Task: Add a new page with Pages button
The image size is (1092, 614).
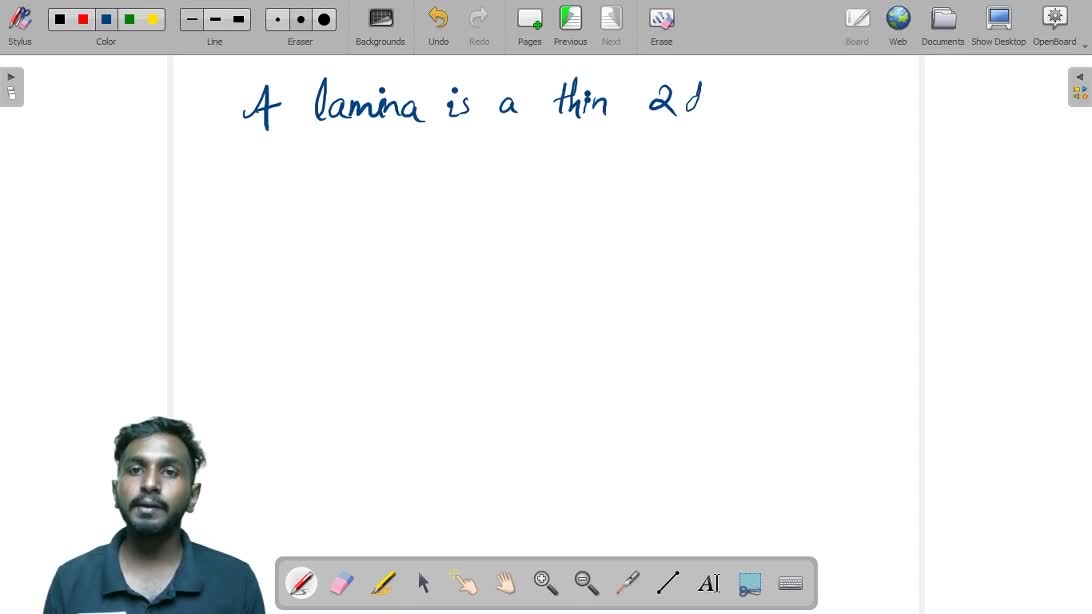Action: point(529,26)
